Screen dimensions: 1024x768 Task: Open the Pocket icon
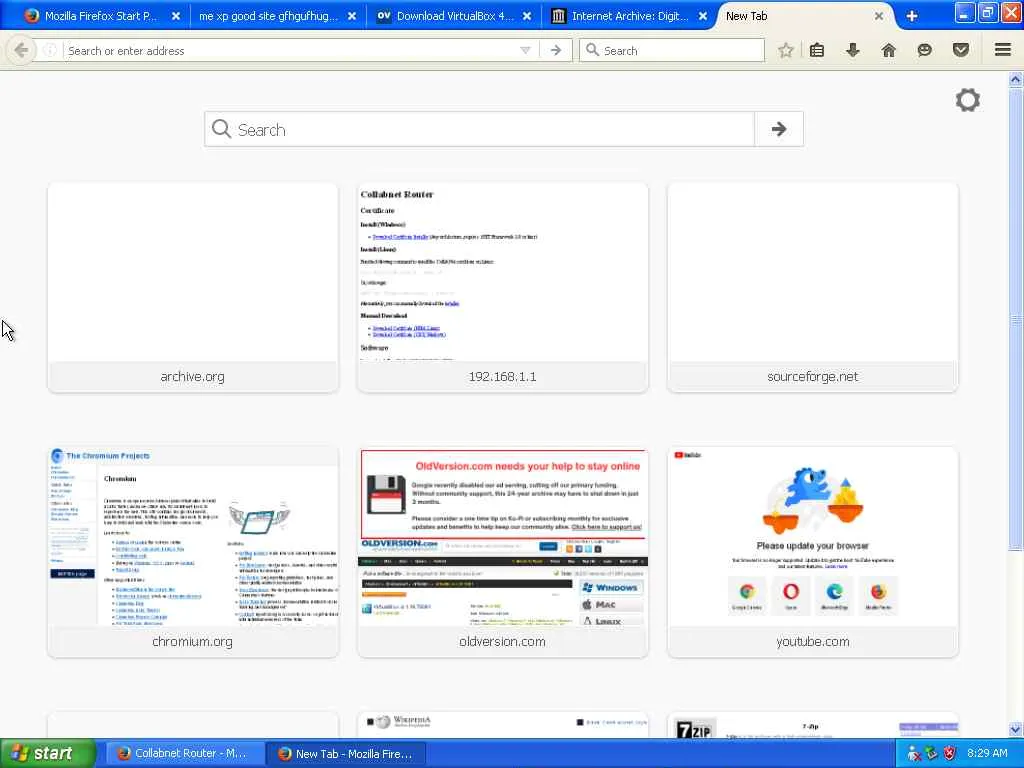[x=960, y=50]
